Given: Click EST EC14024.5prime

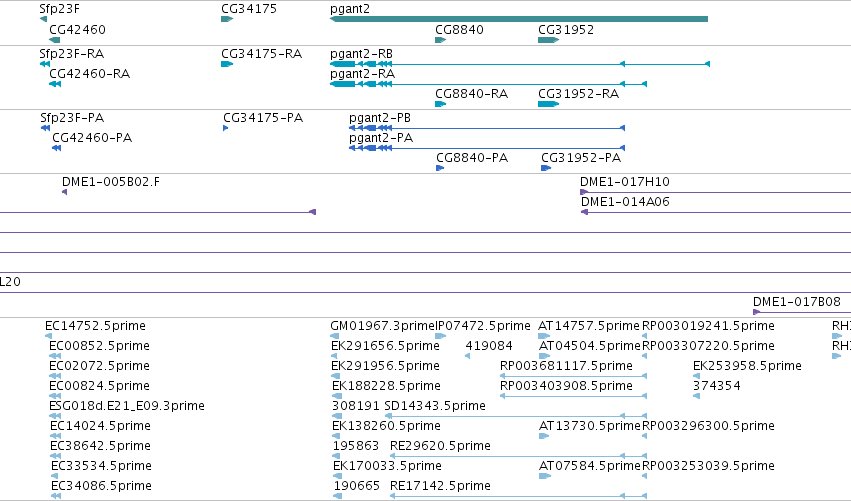Looking at the screenshot, I should click(55, 436).
